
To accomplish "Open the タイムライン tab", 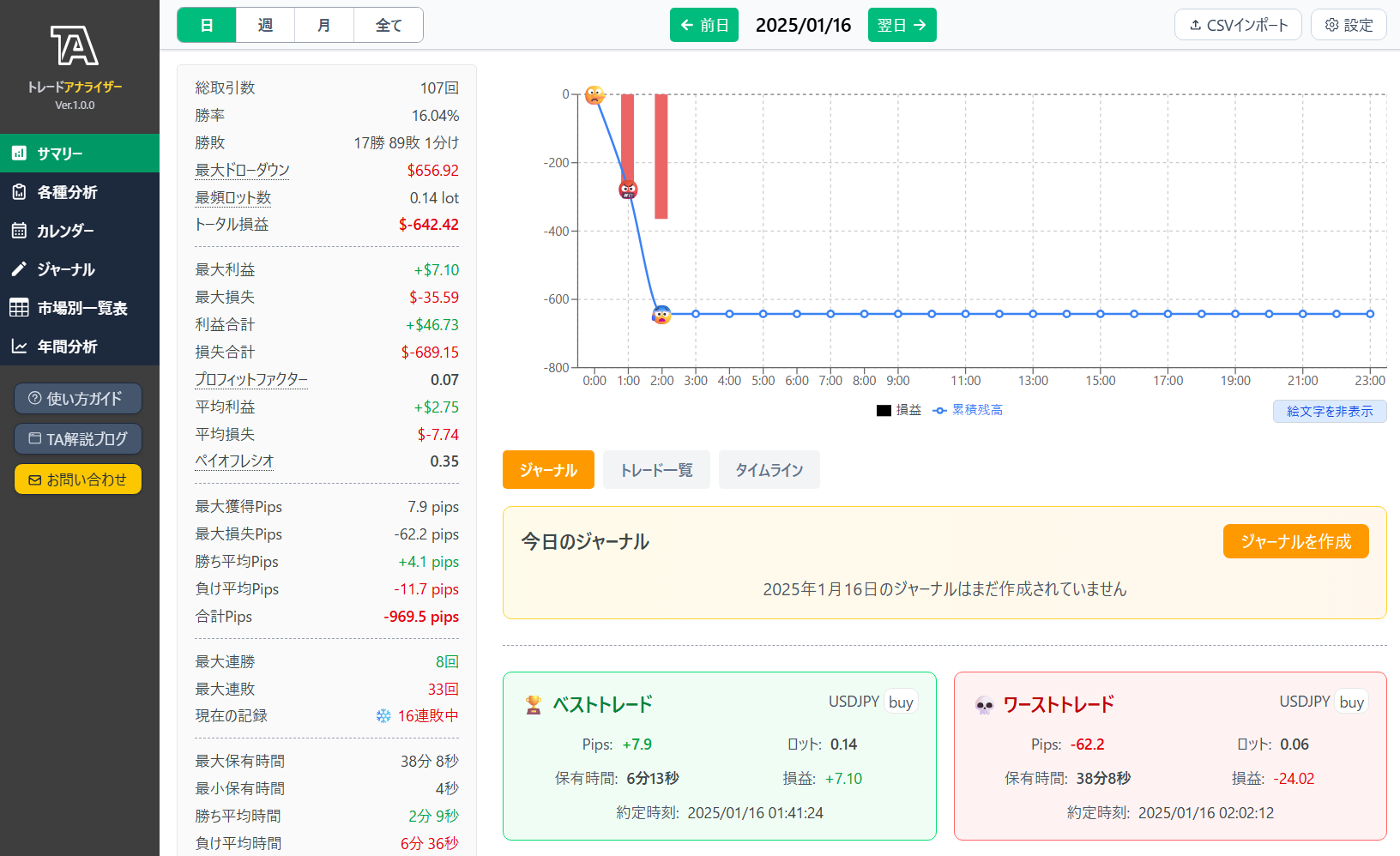I will (769, 470).
